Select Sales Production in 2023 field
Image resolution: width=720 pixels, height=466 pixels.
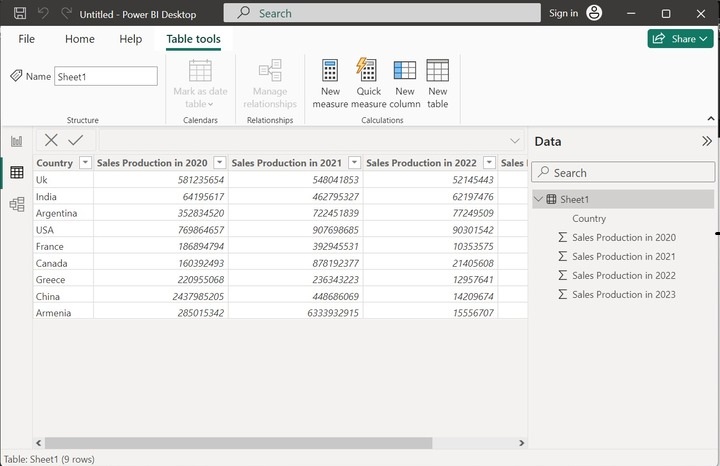point(624,294)
